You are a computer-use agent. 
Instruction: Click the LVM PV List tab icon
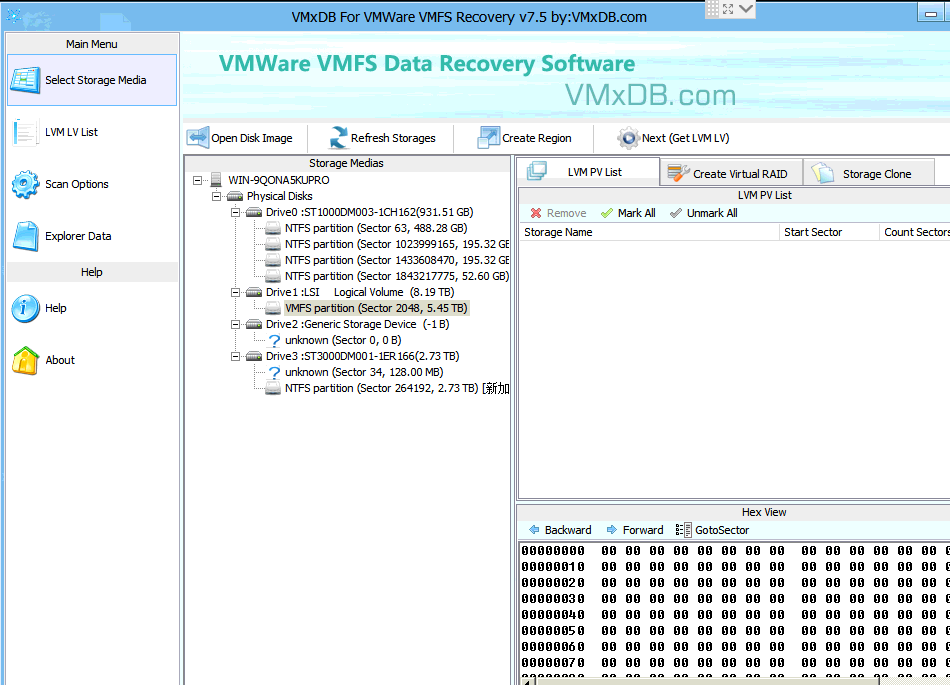[537, 171]
